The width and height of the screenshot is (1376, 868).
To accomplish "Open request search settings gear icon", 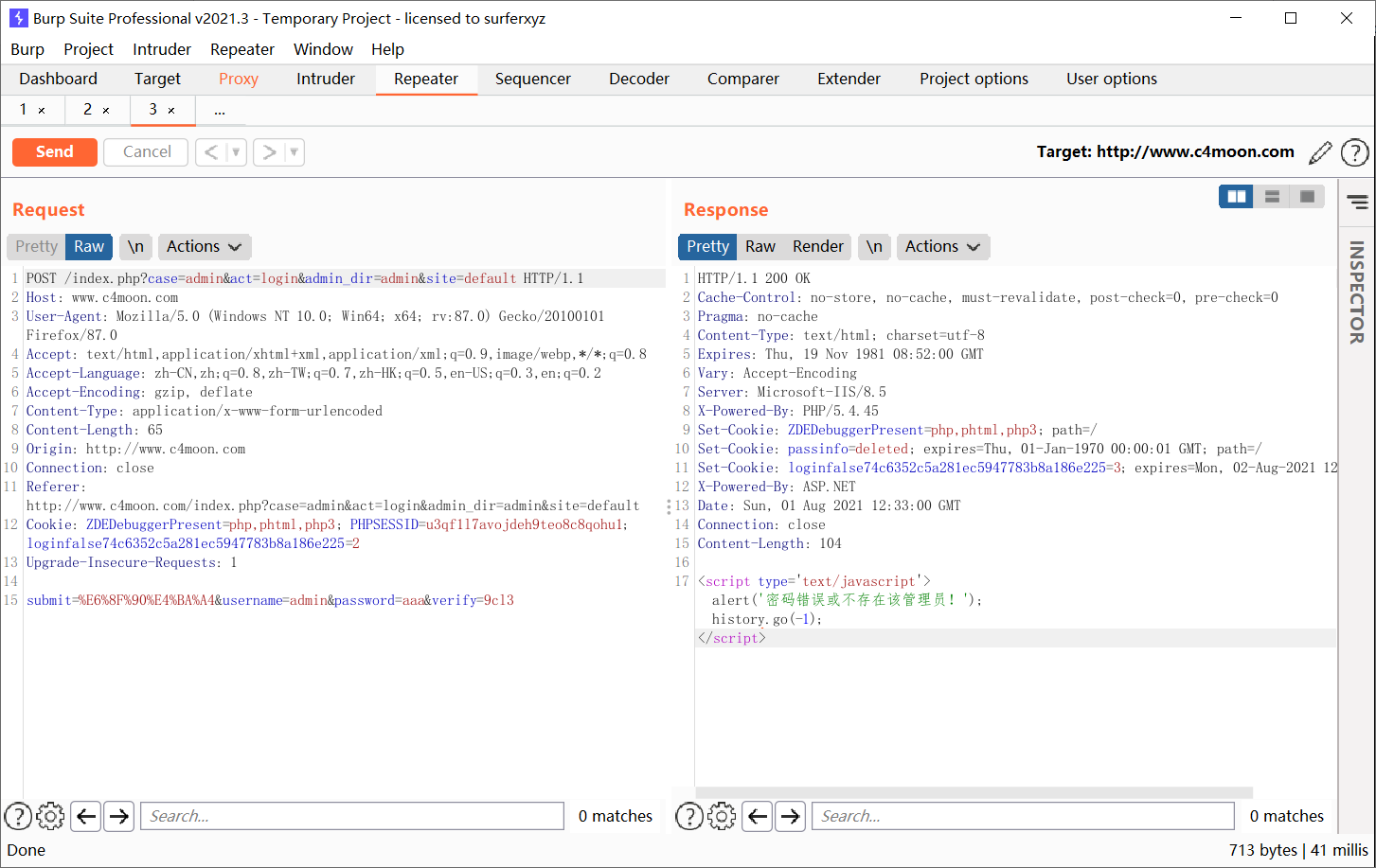I will coord(50,816).
